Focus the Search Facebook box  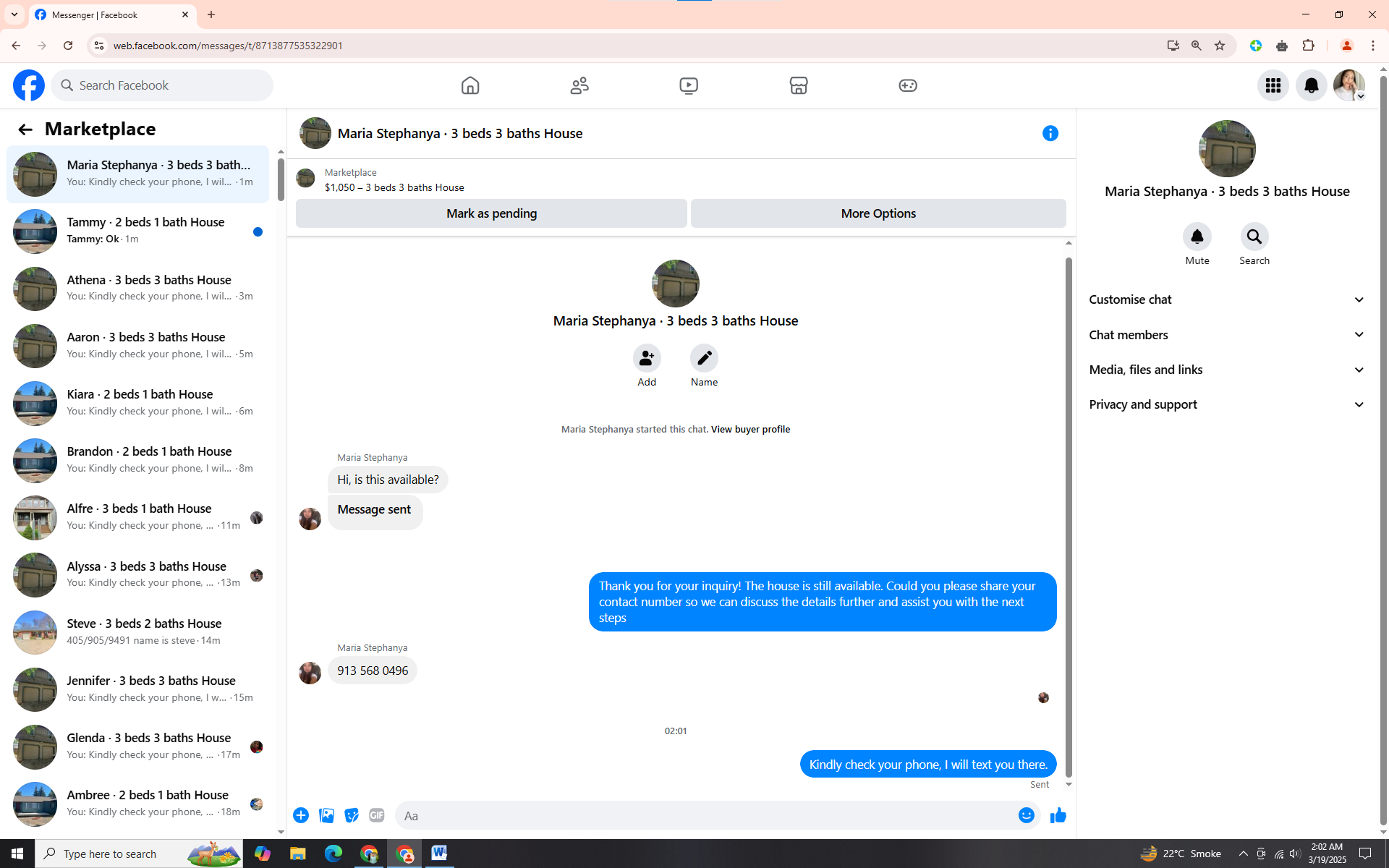[162, 85]
